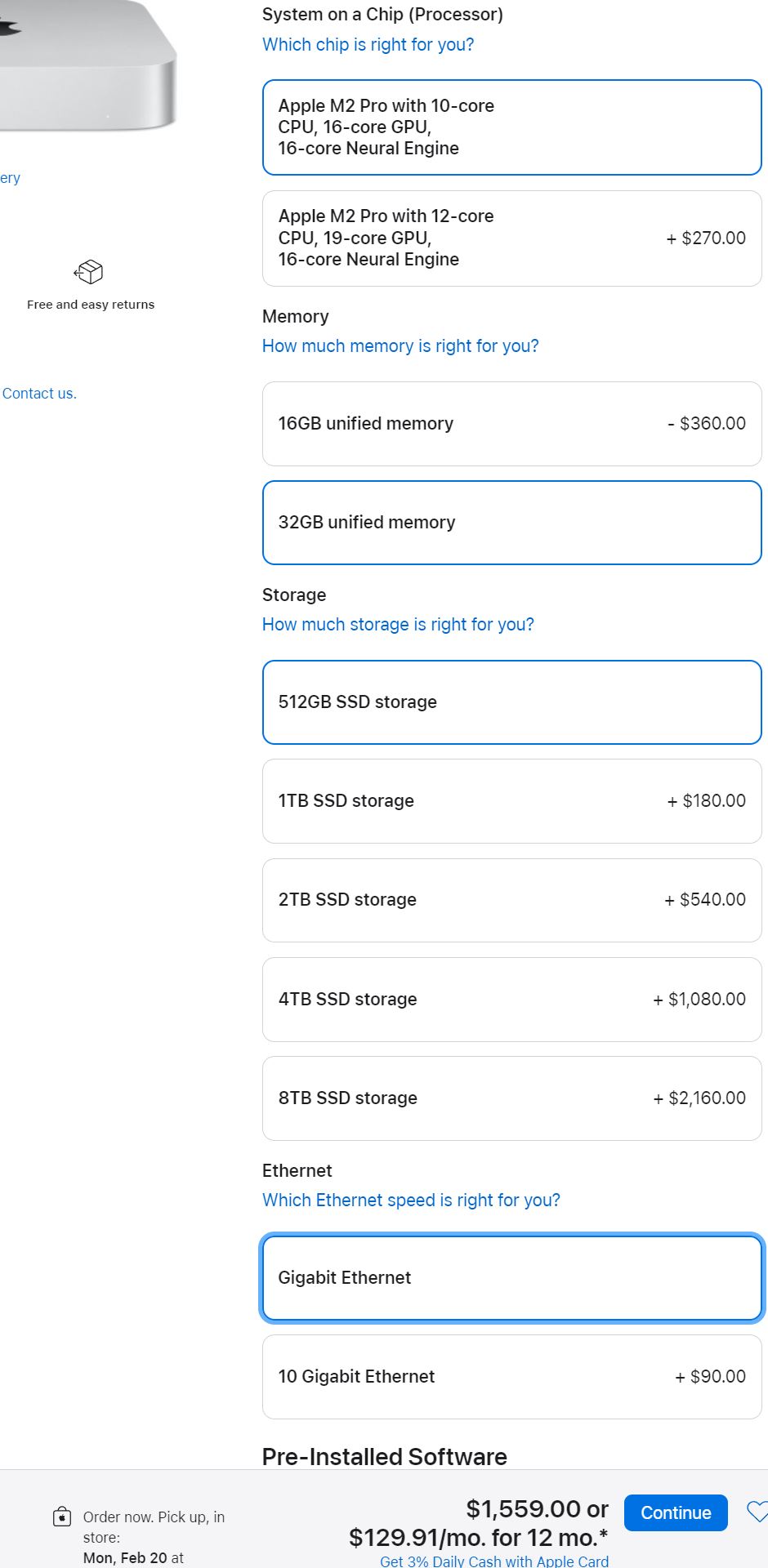Open 'How much memory is right for you?'
The height and width of the screenshot is (1568, 768).
tap(400, 346)
